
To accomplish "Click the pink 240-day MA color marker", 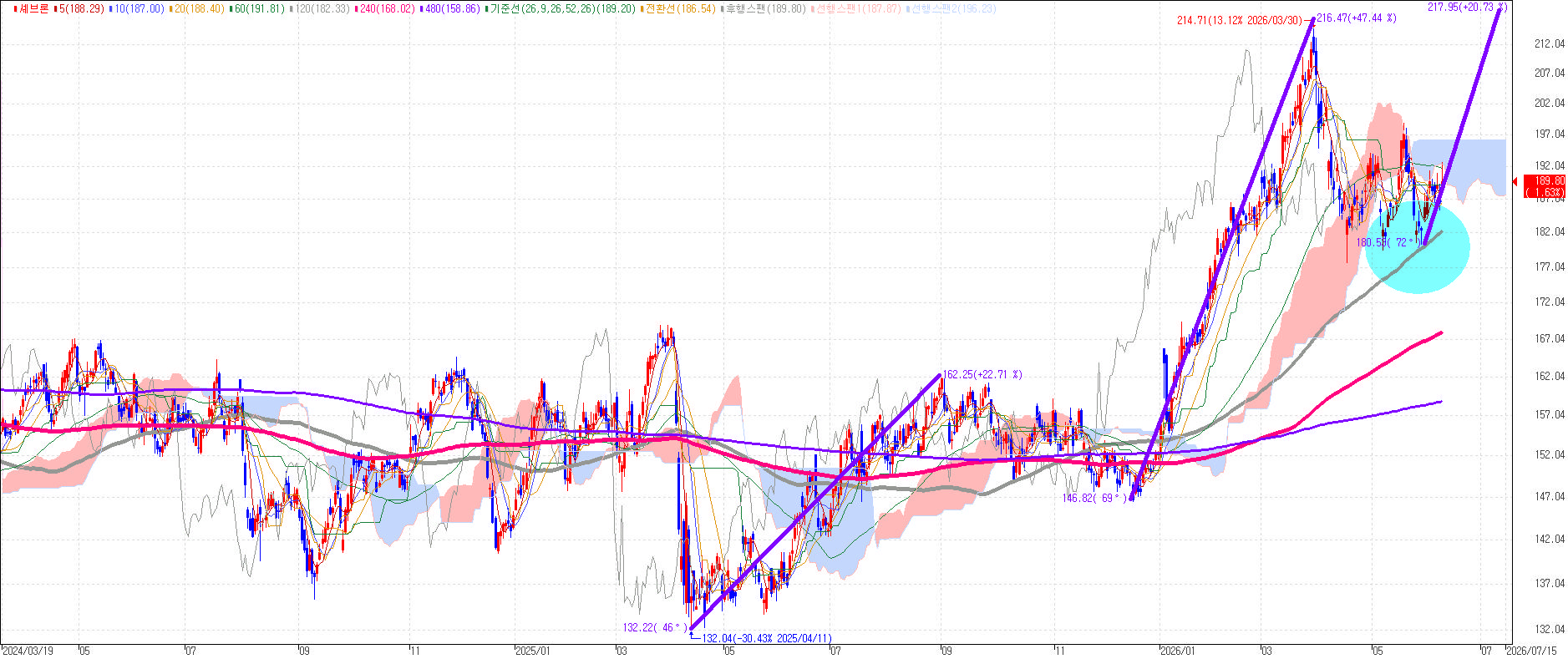I will coord(356,8).
